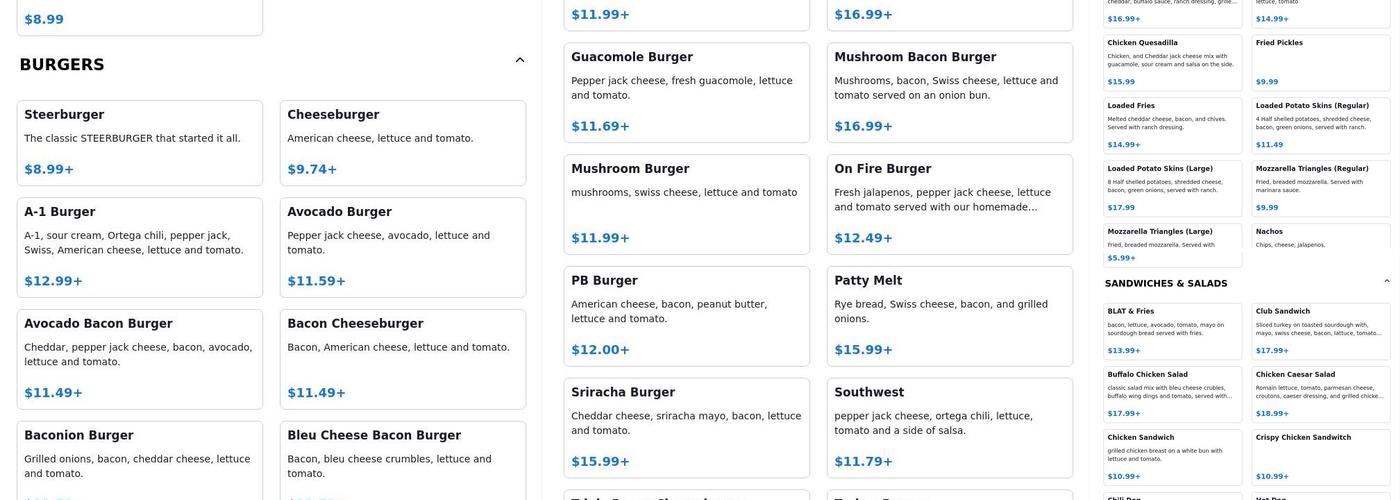Collapse the BURGERS section chevron

(x=519, y=60)
